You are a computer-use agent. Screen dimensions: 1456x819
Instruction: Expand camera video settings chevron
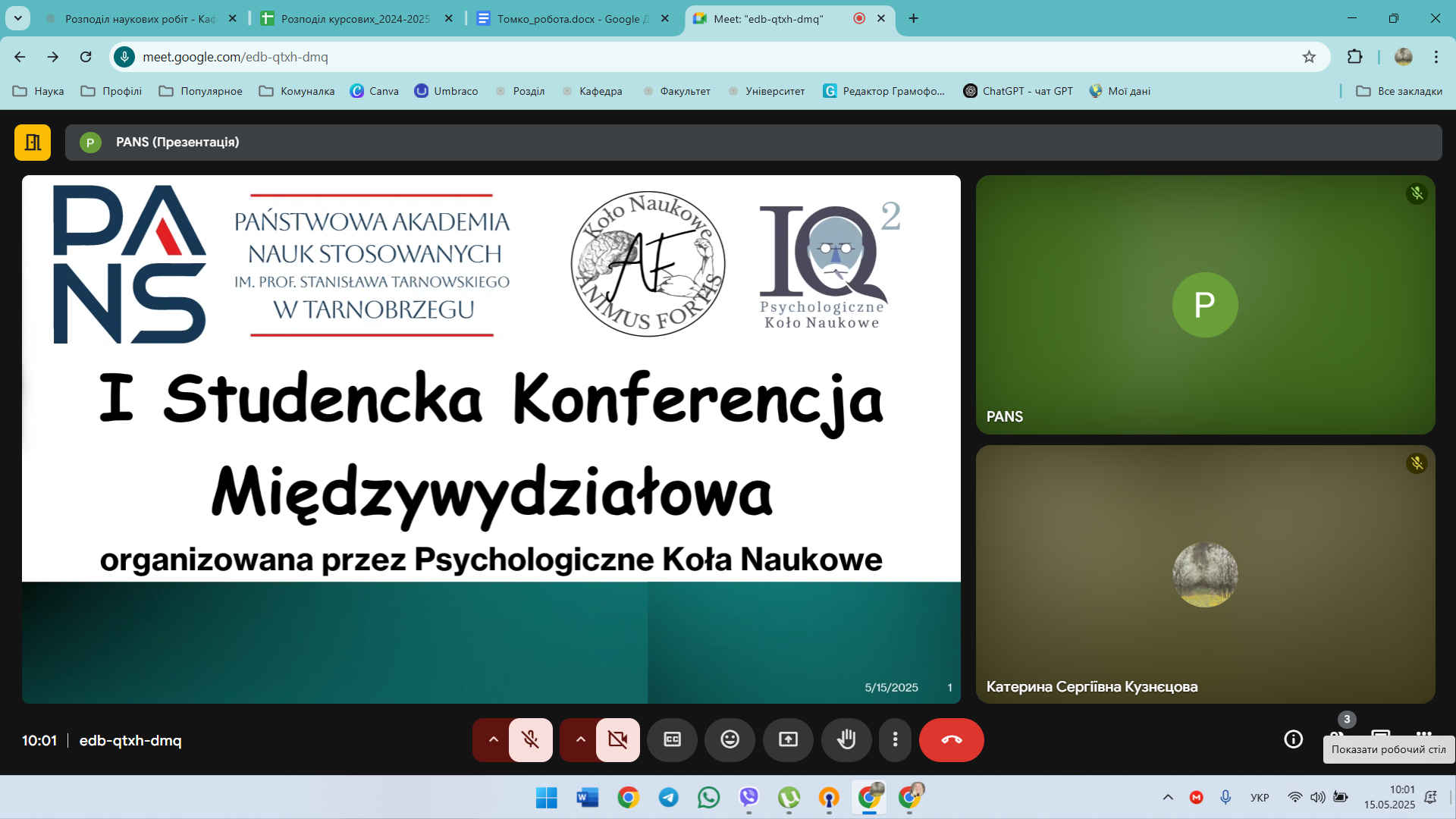[x=580, y=739]
